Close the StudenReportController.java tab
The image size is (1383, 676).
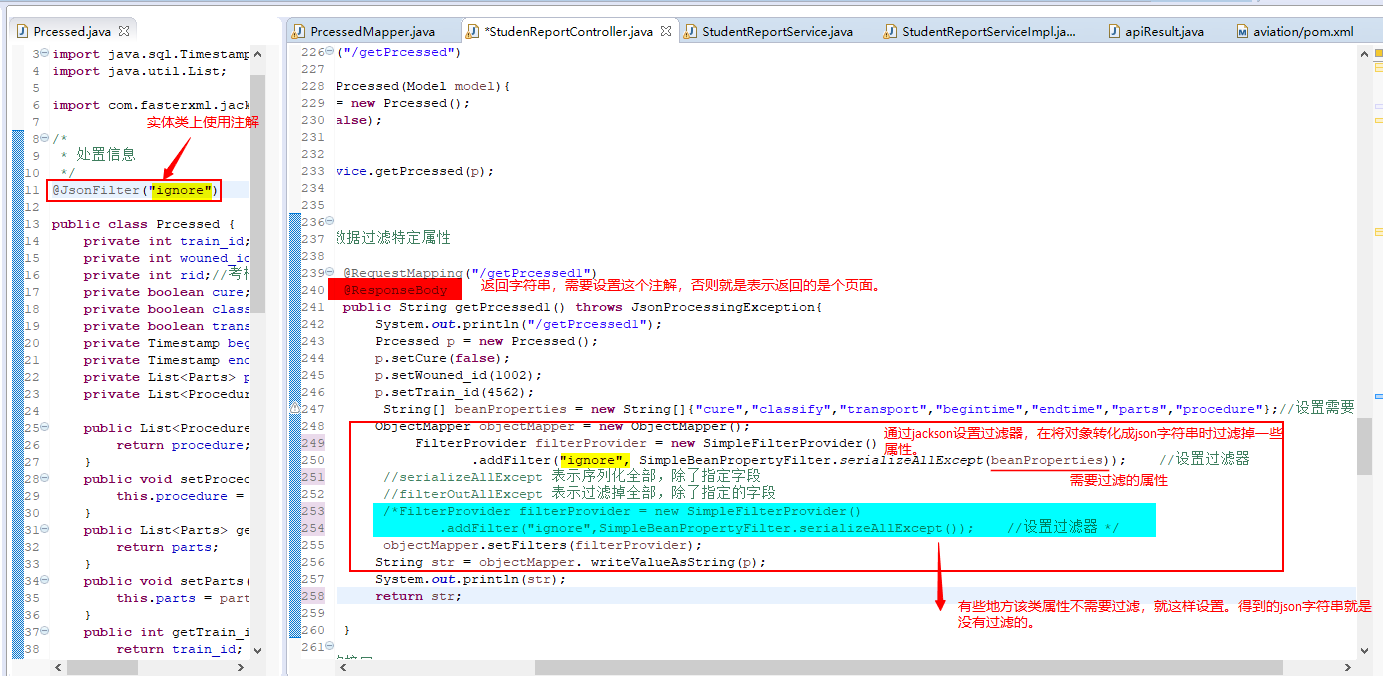click(x=666, y=32)
